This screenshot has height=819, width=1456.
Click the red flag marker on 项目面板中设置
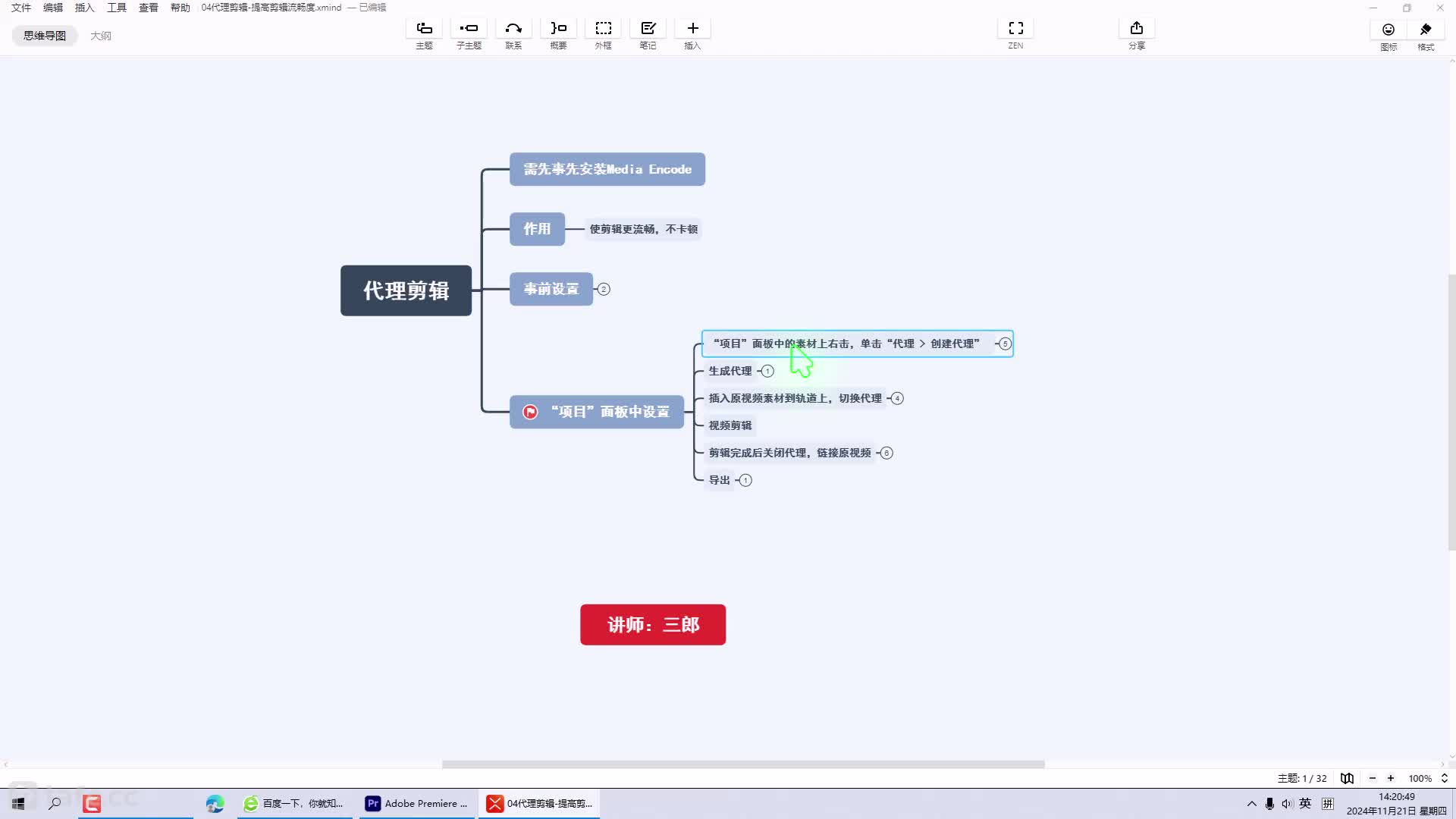[530, 412]
